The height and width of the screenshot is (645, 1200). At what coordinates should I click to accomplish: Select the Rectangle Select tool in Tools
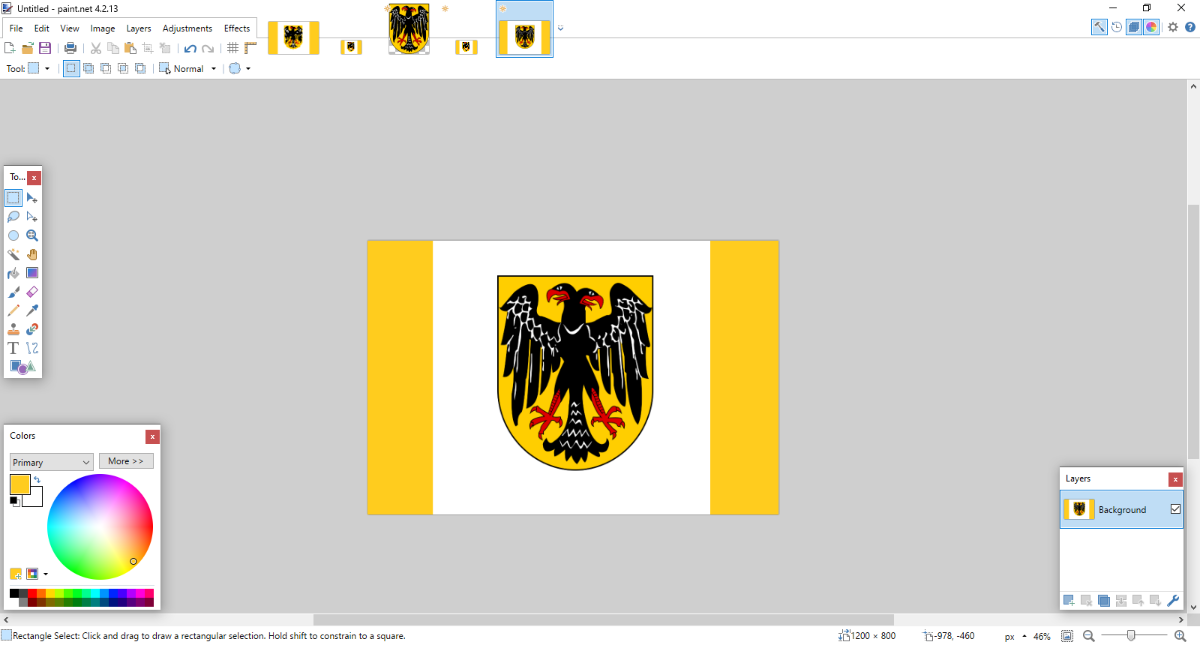pyautogui.click(x=14, y=198)
